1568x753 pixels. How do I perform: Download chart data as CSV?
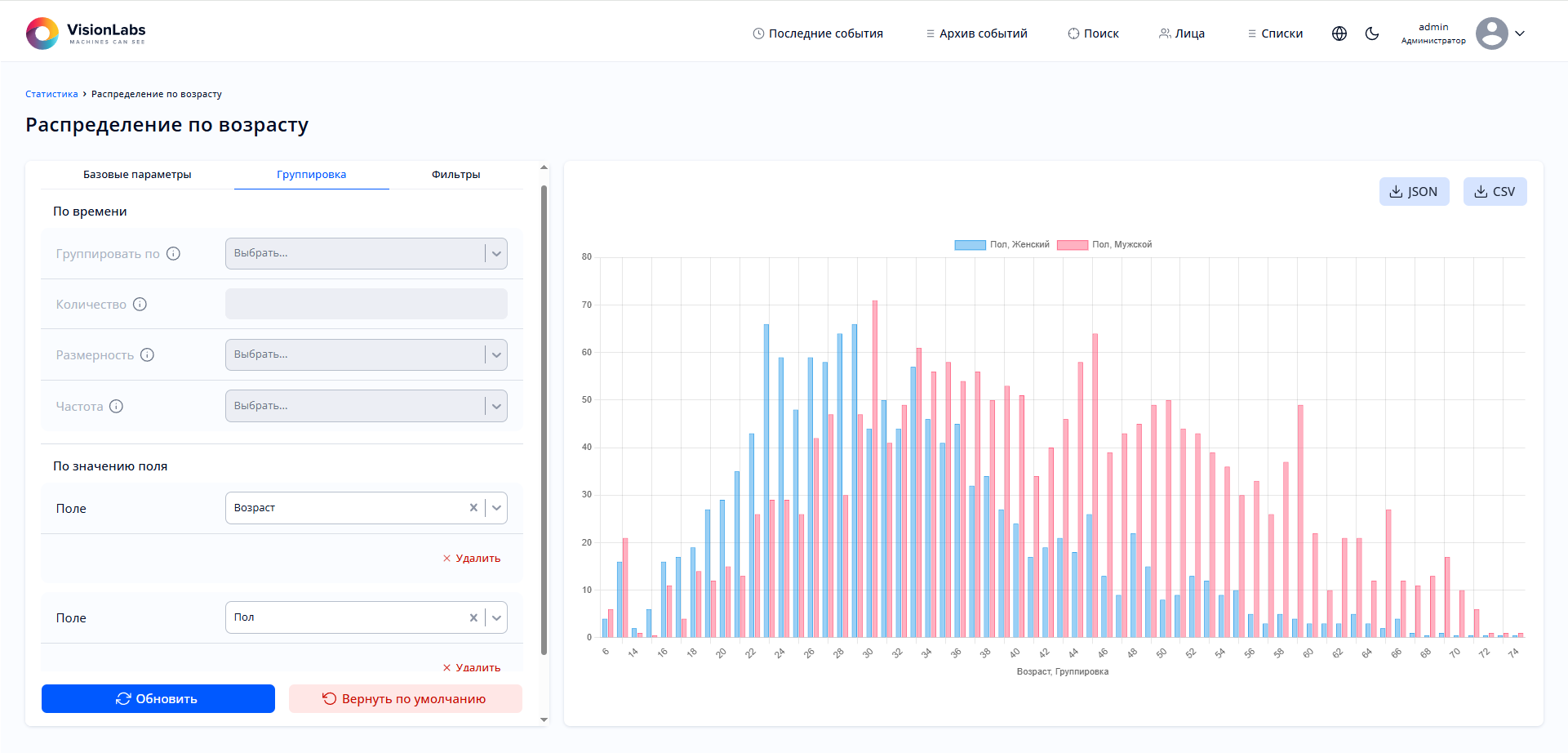click(1495, 192)
